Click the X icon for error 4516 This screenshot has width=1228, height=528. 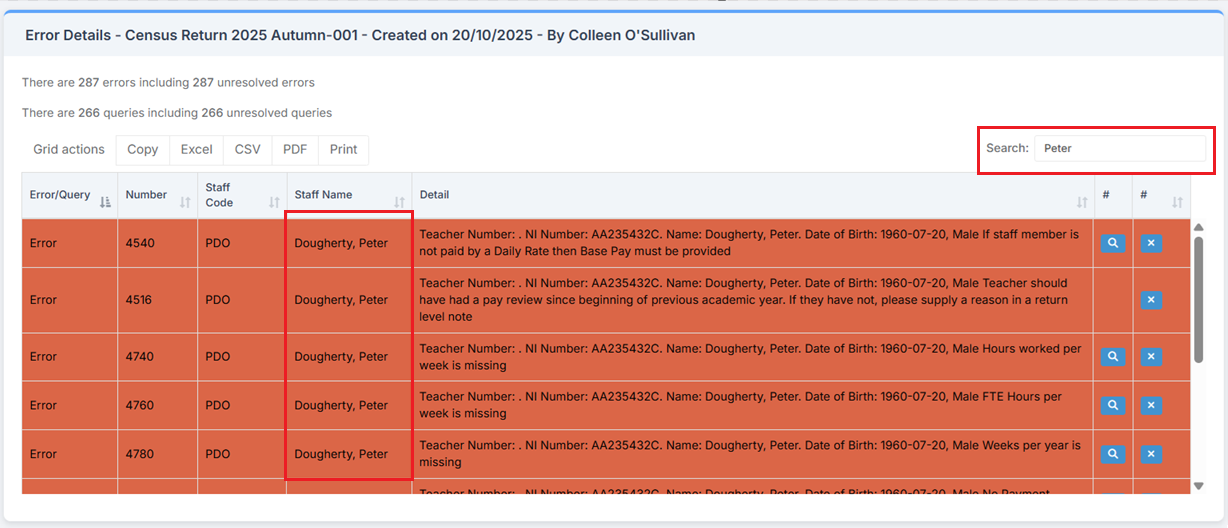click(1151, 300)
